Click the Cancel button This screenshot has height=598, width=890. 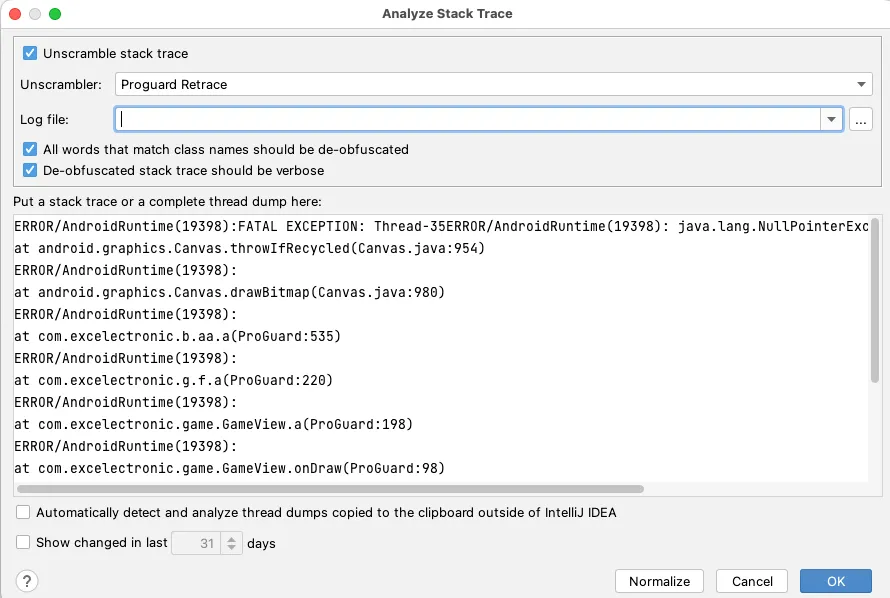[x=752, y=581]
